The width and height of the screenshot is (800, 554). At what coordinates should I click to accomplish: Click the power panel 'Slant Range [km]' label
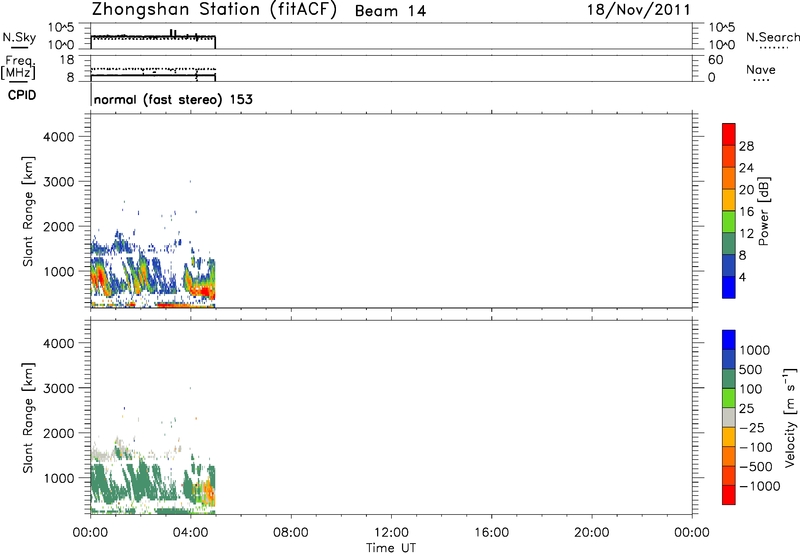28,211
